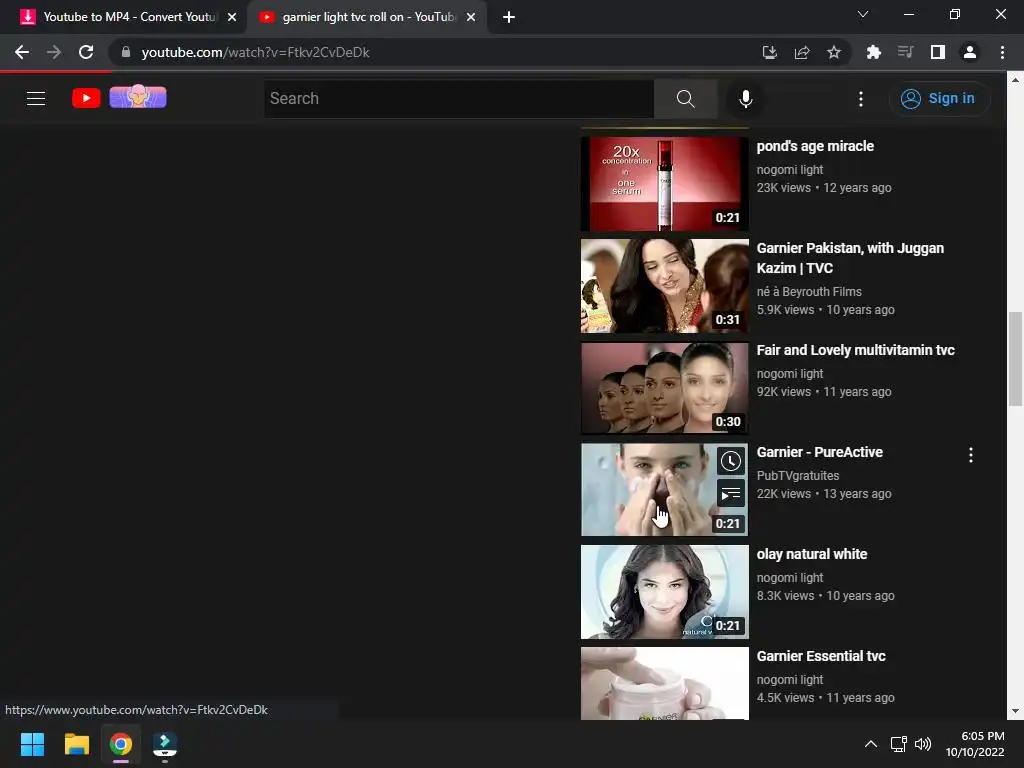Click title 'olay natural white'

pos(812,554)
